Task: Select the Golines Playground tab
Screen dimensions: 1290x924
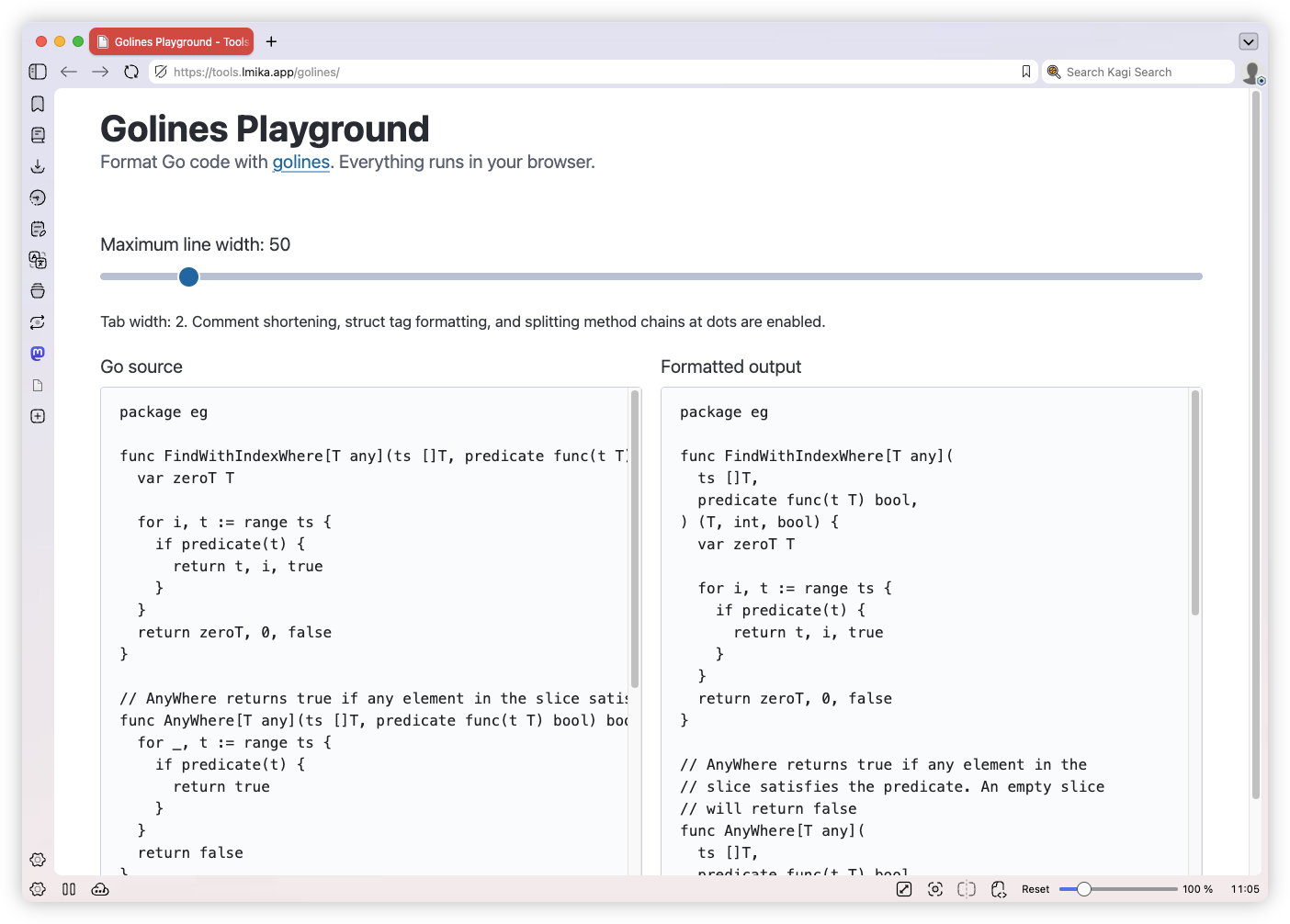Action: click(x=172, y=41)
